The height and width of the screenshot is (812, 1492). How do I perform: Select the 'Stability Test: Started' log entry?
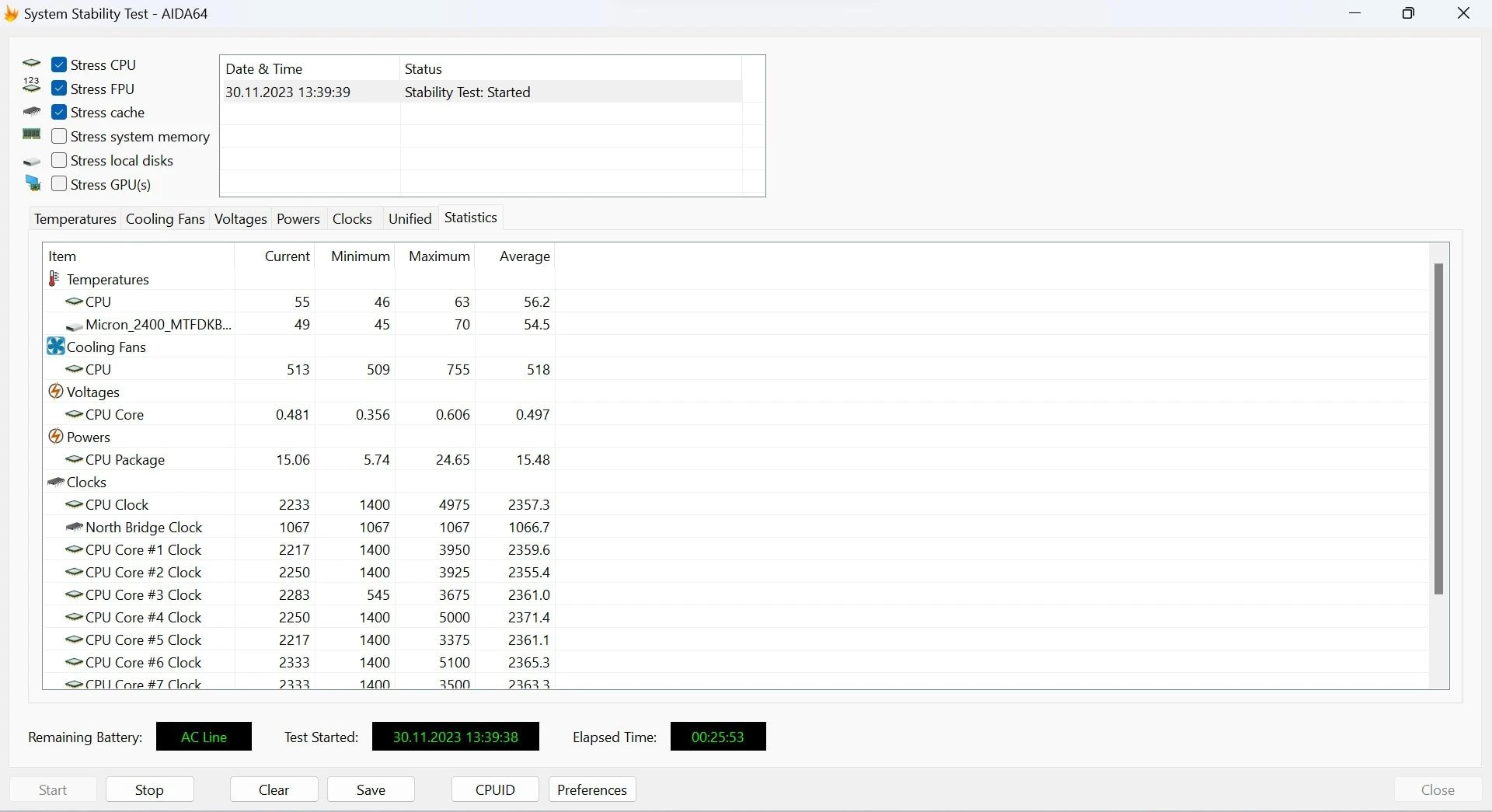click(x=467, y=92)
